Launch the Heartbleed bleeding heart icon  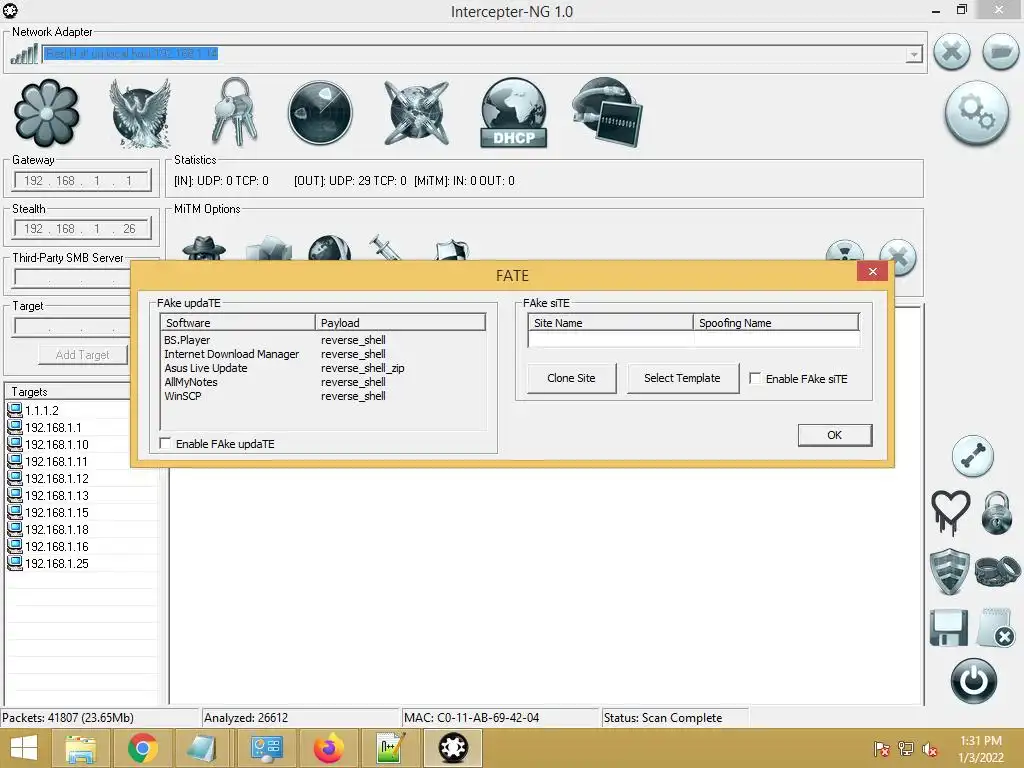pyautogui.click(x=950, y=513)
